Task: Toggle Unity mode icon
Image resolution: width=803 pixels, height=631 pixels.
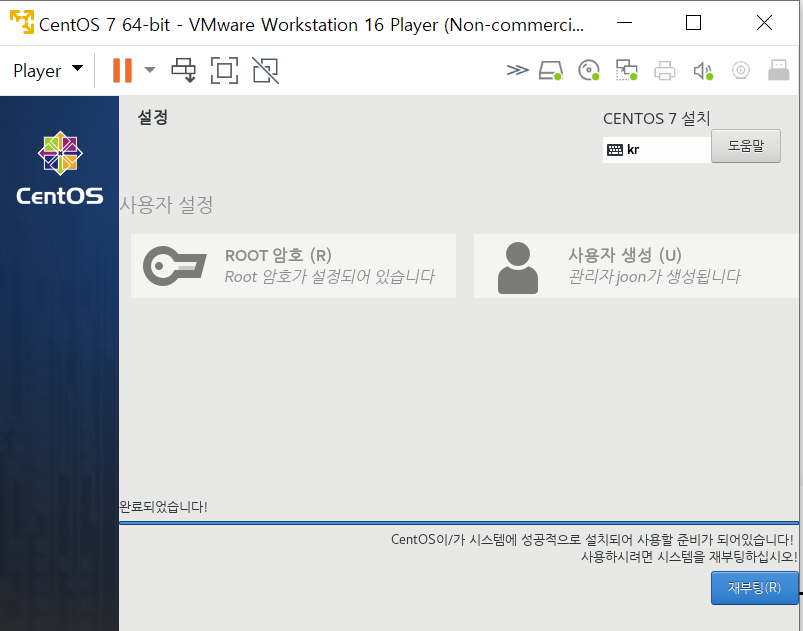Action: (x=266, y=70)
